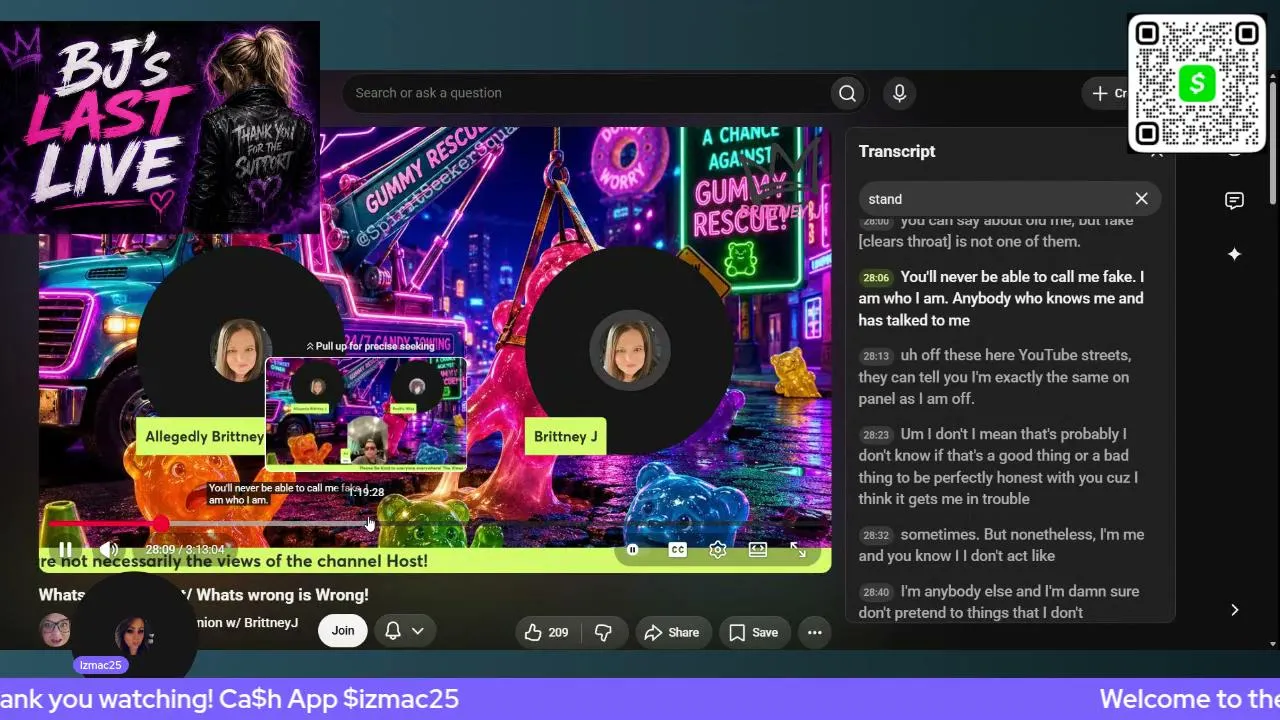Viewport: 1280px width, 720px height.
Task: Open the notification bell dropdown
Action: tap(404, 630)
